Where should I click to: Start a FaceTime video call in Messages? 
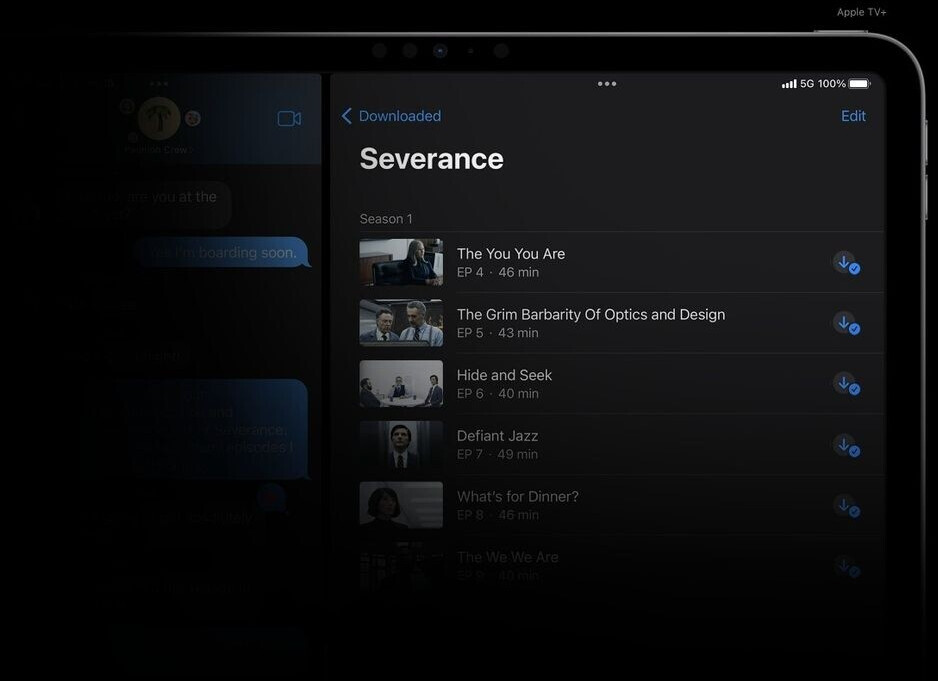pyautogui.click(x=289, y=118)
